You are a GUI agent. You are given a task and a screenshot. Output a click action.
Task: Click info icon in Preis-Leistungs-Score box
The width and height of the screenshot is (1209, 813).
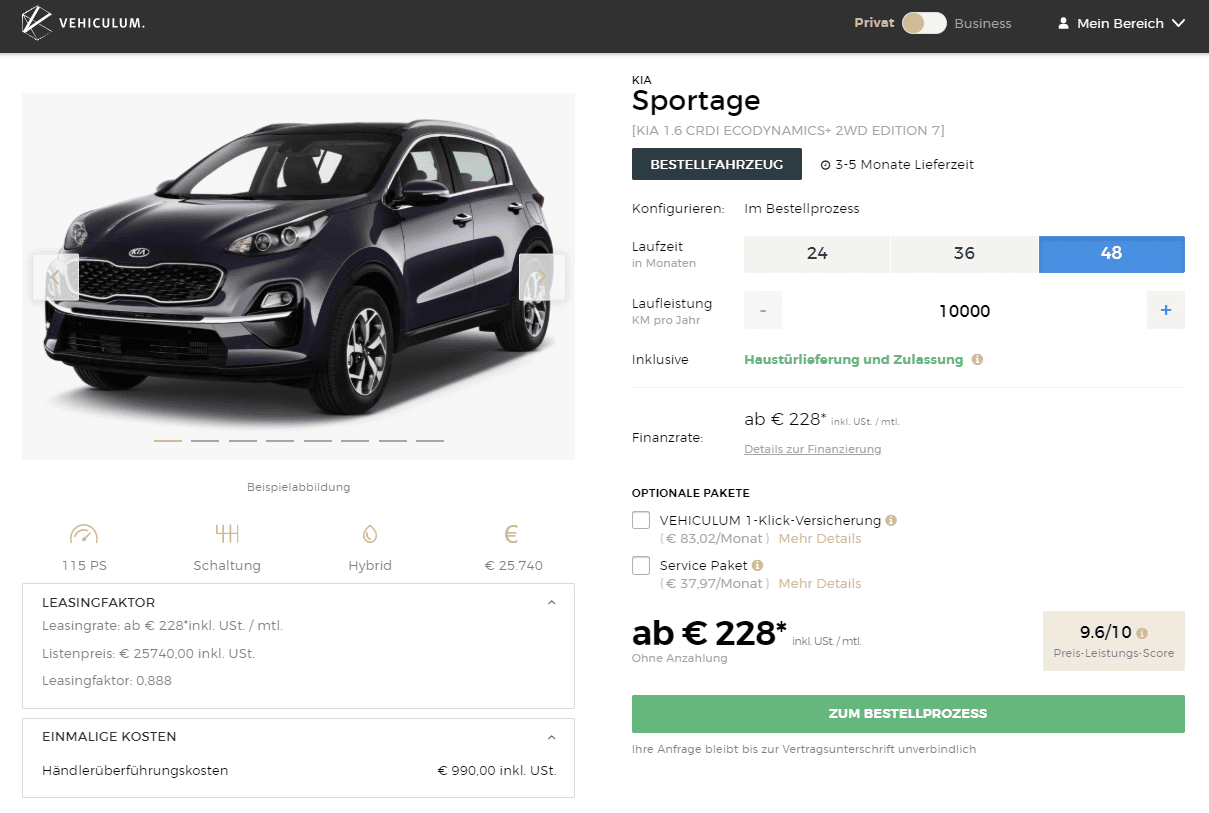tap(1142, 632)
